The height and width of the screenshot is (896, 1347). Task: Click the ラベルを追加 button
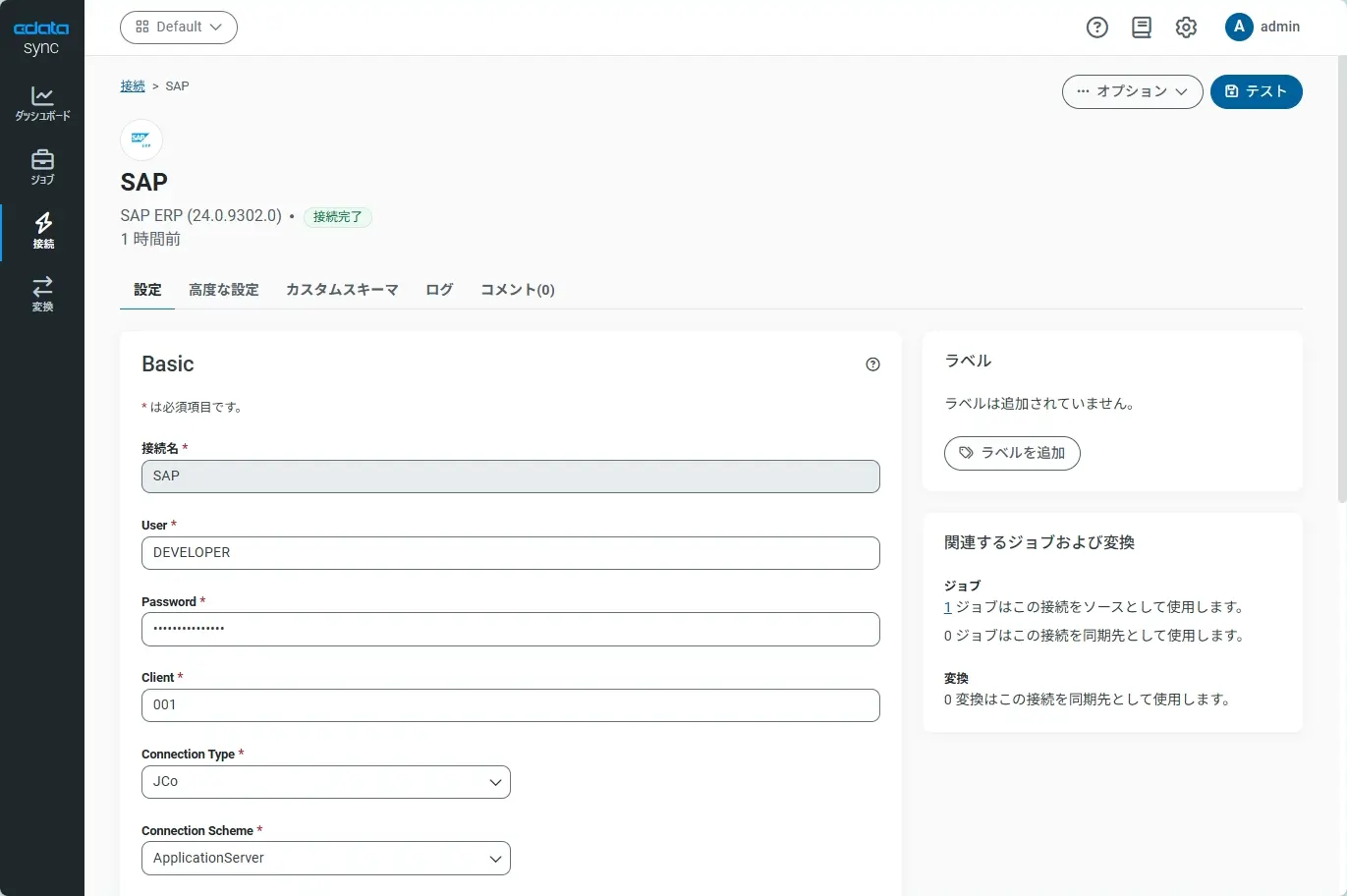click(x=1011, y=453)
